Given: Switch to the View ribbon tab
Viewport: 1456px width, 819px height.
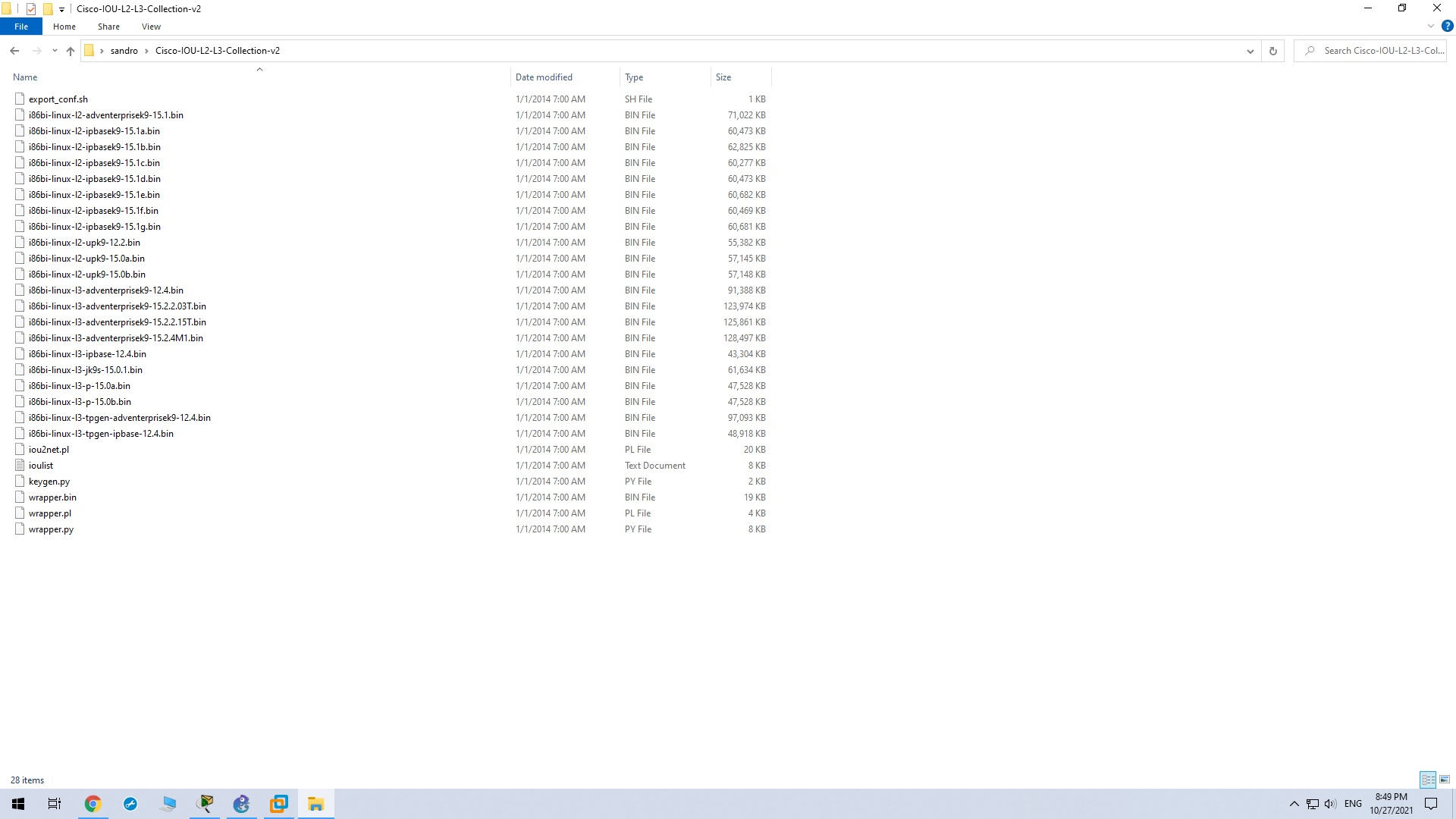Looking at the screenshot, I should click(151, 27).
